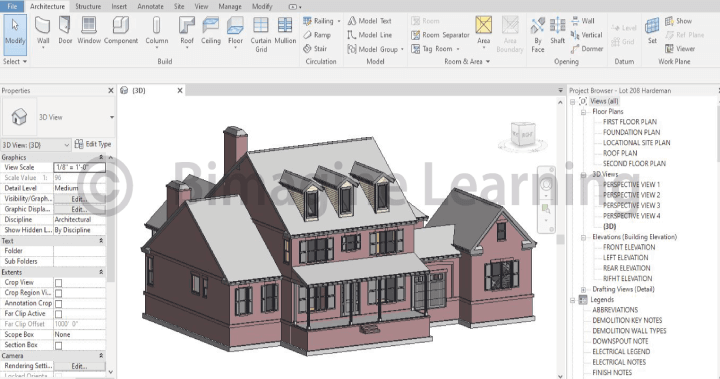
Task: Choose the Shaft opening tool
Action: point(557,31)
